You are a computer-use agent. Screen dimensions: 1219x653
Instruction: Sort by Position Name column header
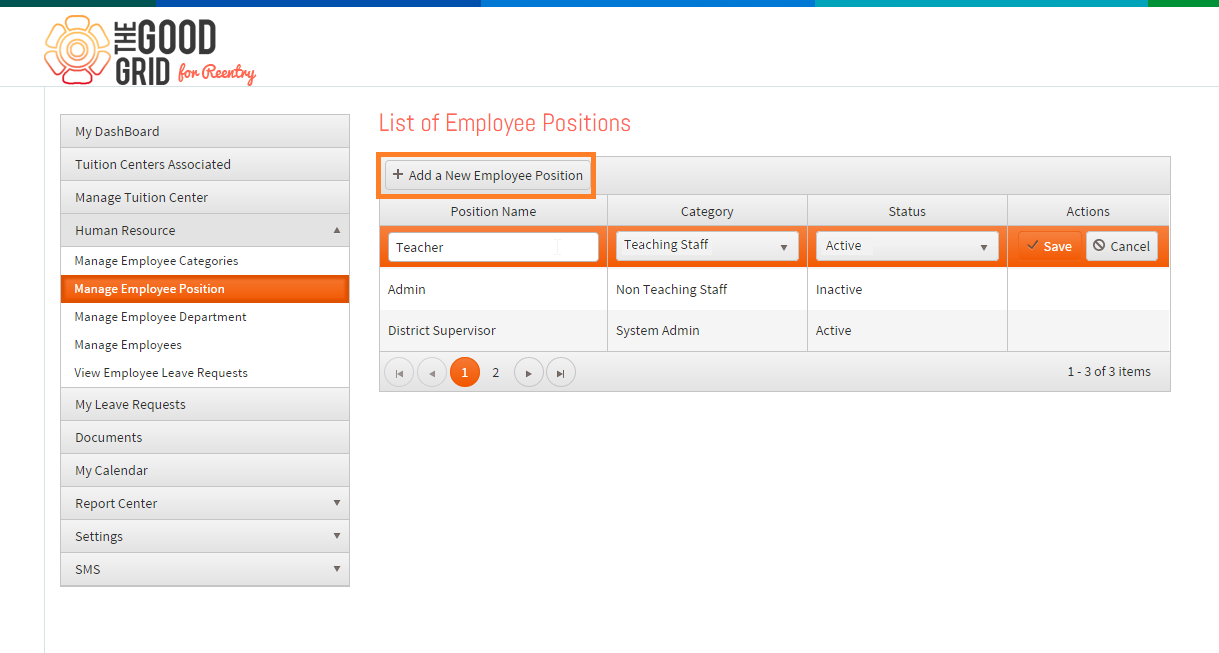[493, 211]
